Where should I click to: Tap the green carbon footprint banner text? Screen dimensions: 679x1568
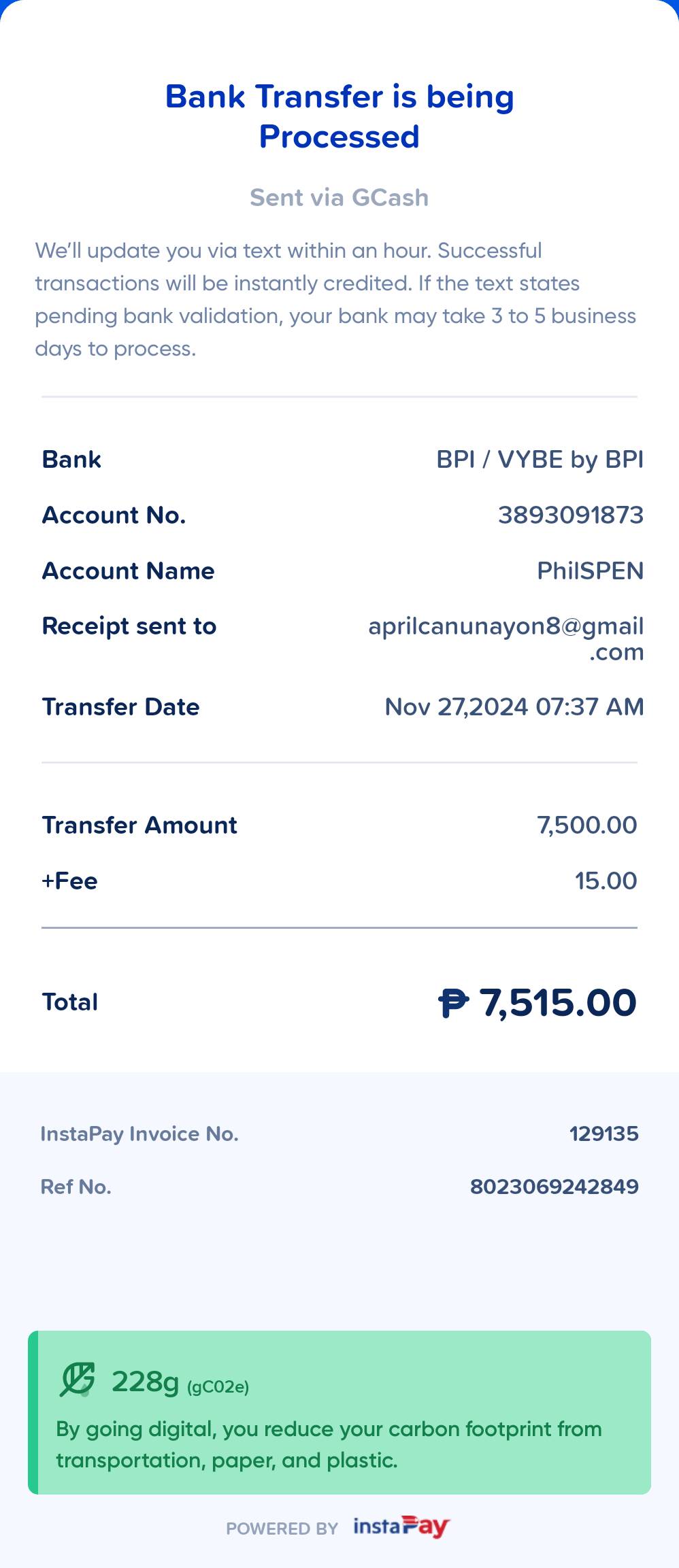[x=329, y=1444]
